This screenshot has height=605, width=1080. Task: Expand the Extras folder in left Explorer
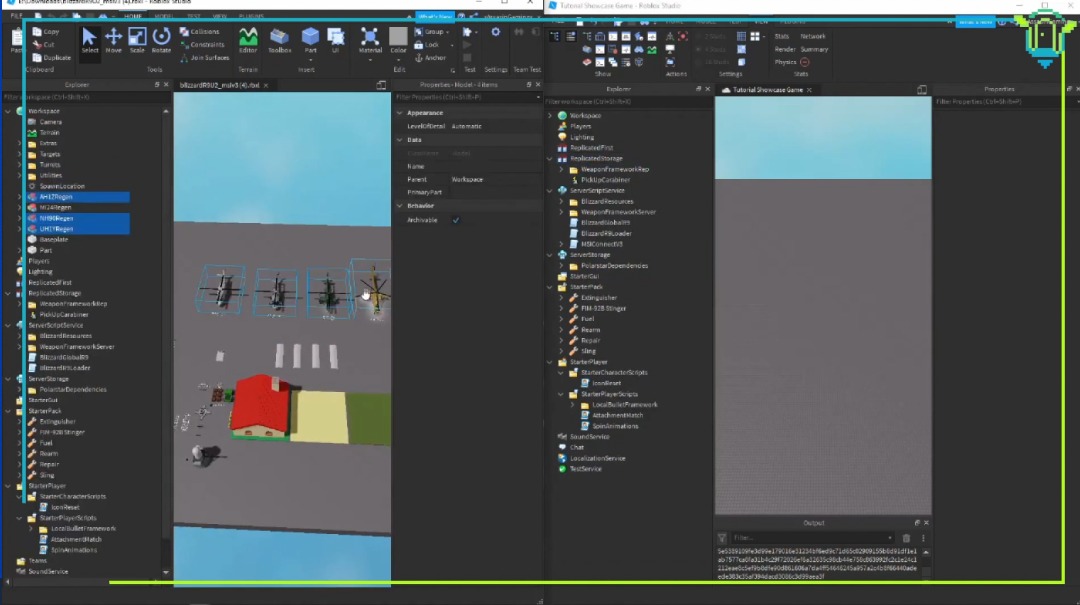[x=19, y=143]
